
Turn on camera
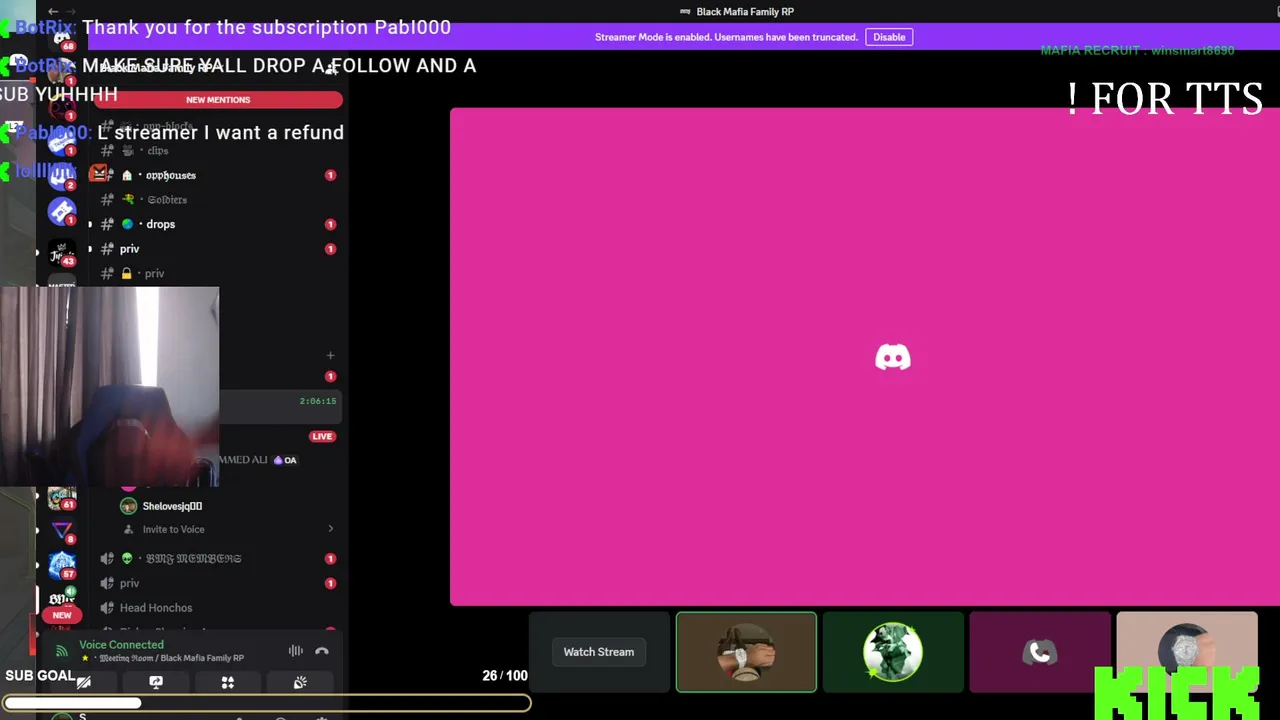point(84,682)
